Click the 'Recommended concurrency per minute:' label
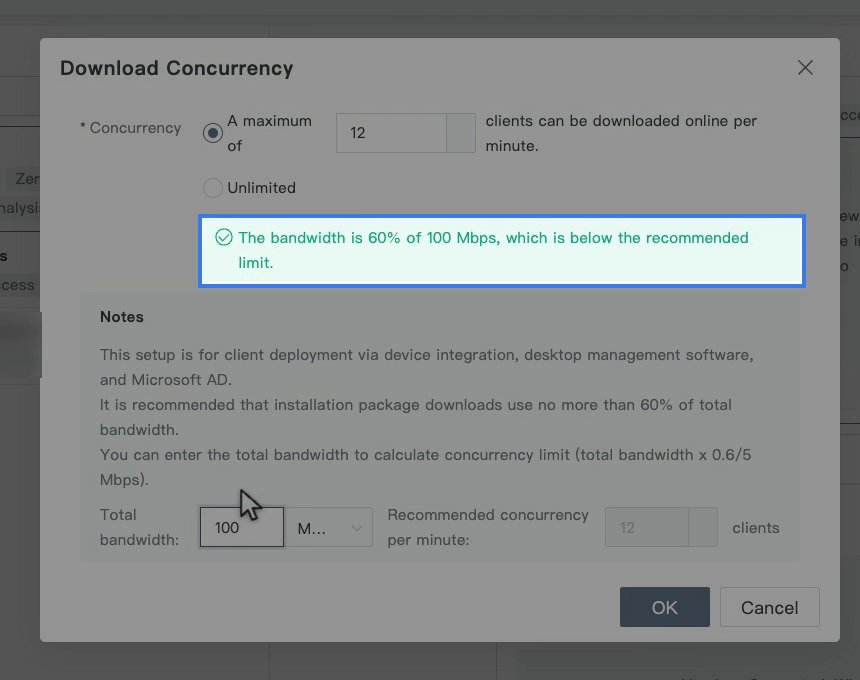Viewport: 860px width, 680px height. pyautogui.click(x=488, y=527)
